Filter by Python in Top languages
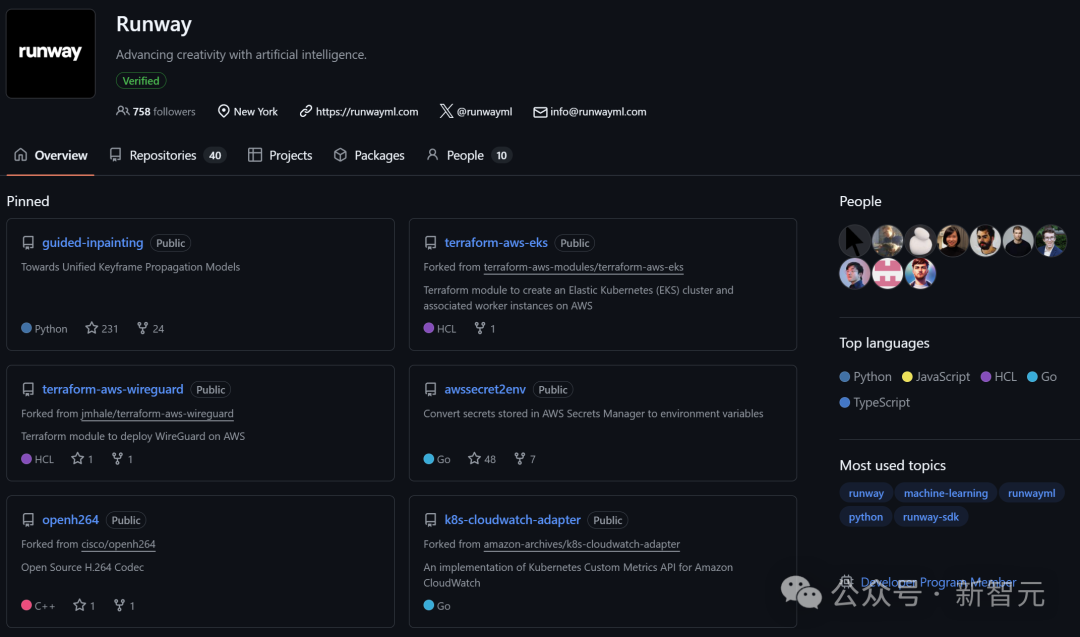This screenshot has width=1080, height=637. point(866,377)
